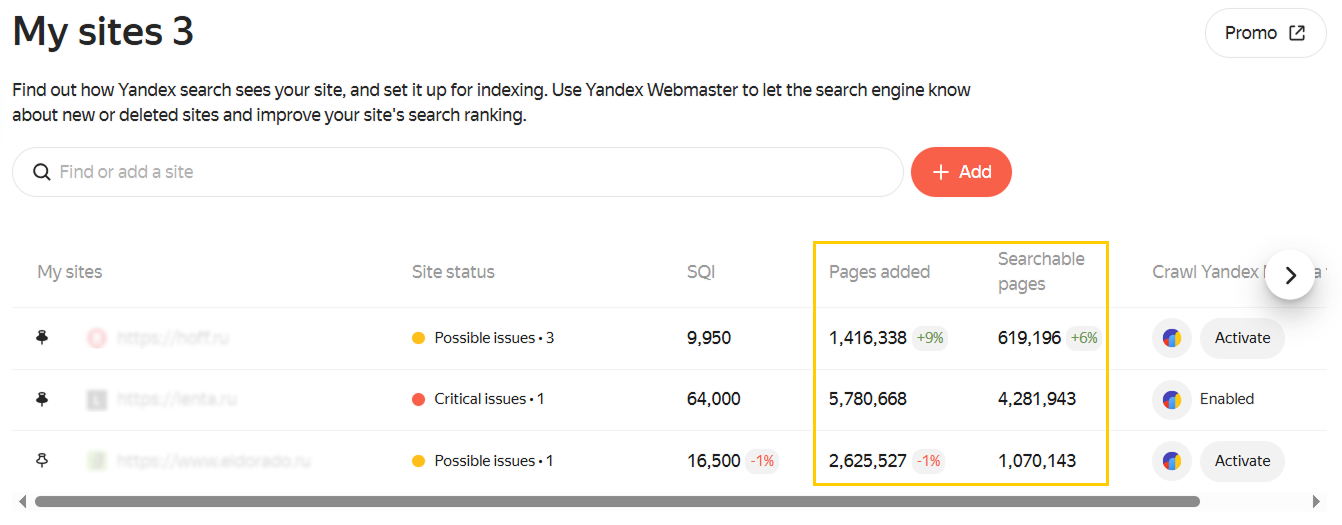Click the left arrow of horizontal scrollbar
This screenshot has height=525, width=1342.
coord(22,501)
